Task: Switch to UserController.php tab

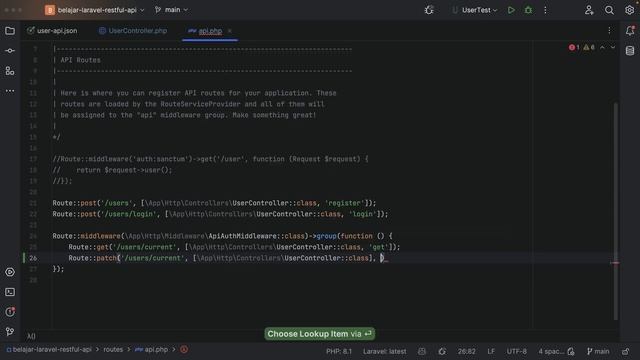Action: 133,31
